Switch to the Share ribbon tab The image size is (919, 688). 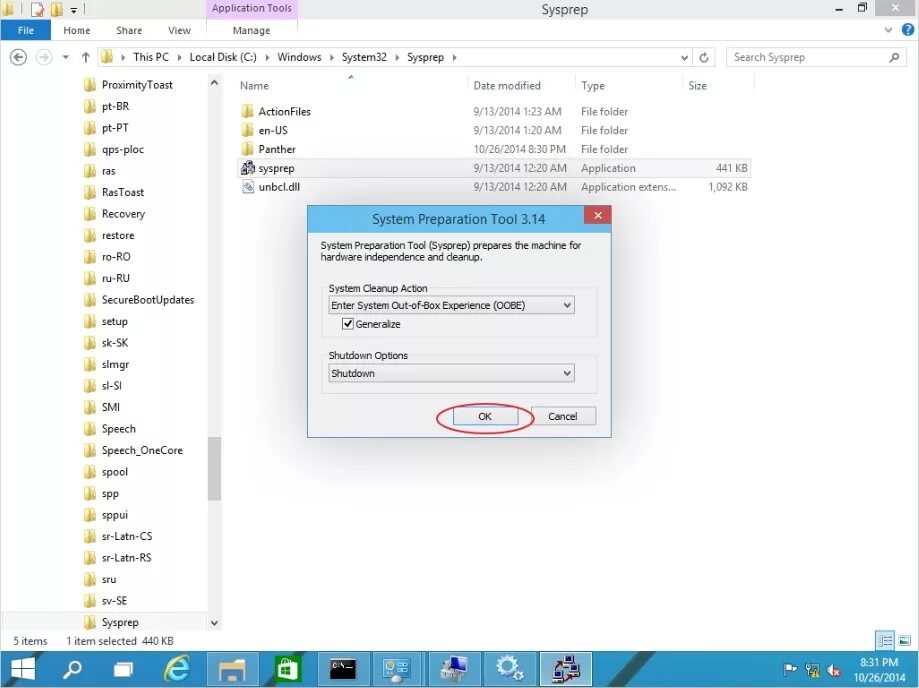tap(129, 30)
